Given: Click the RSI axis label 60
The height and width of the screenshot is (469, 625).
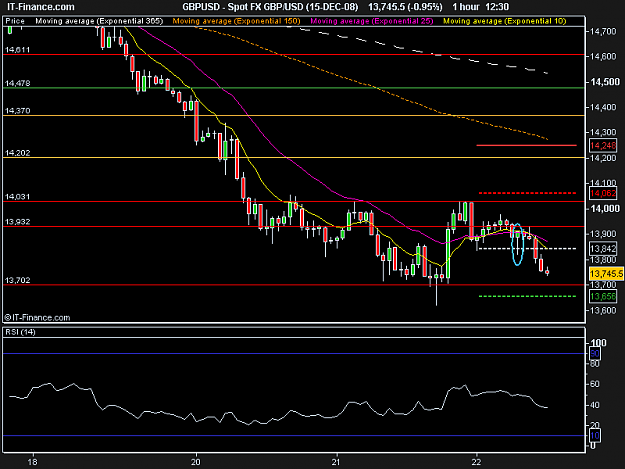Looking at the screenshot, I should point(594,384).
